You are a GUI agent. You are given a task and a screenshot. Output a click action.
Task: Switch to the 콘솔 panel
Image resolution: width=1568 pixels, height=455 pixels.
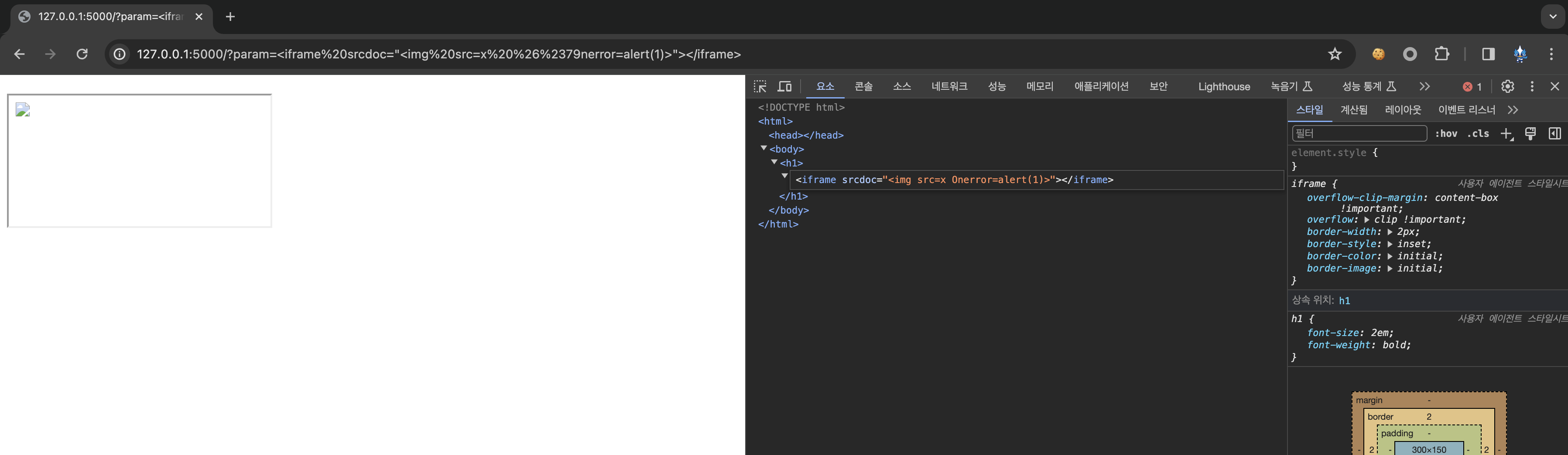[x=864, y=86]
